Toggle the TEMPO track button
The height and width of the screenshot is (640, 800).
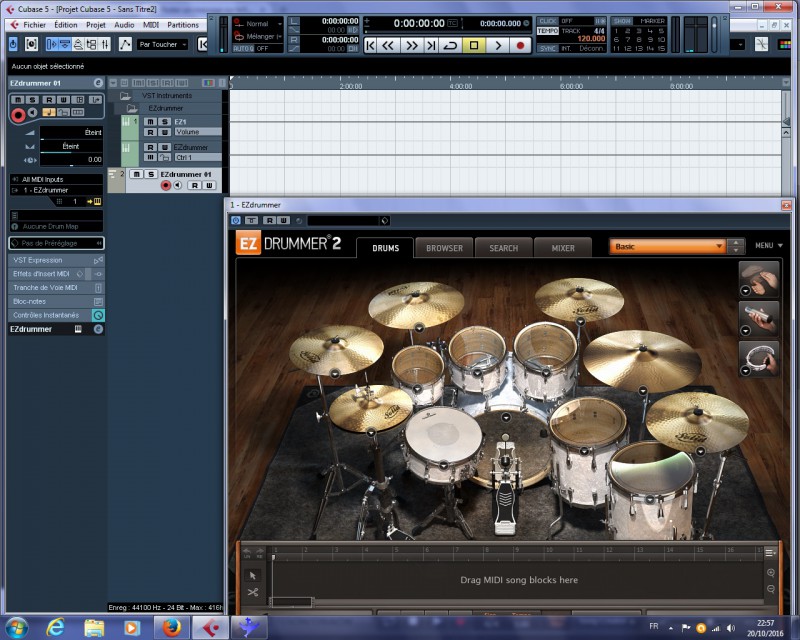[548, 31]
